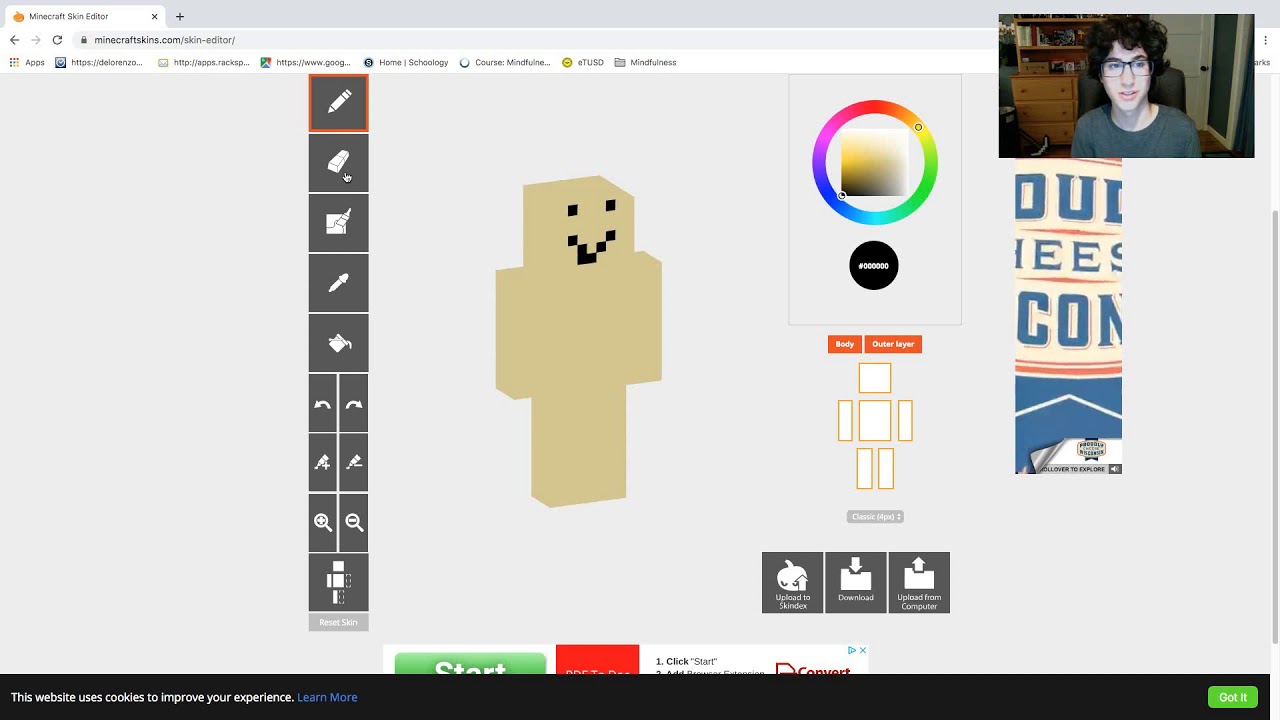Click the hue handle on color wheel
The height and width of the screenshot is (720, 1280).
click(x=918, y=127)
